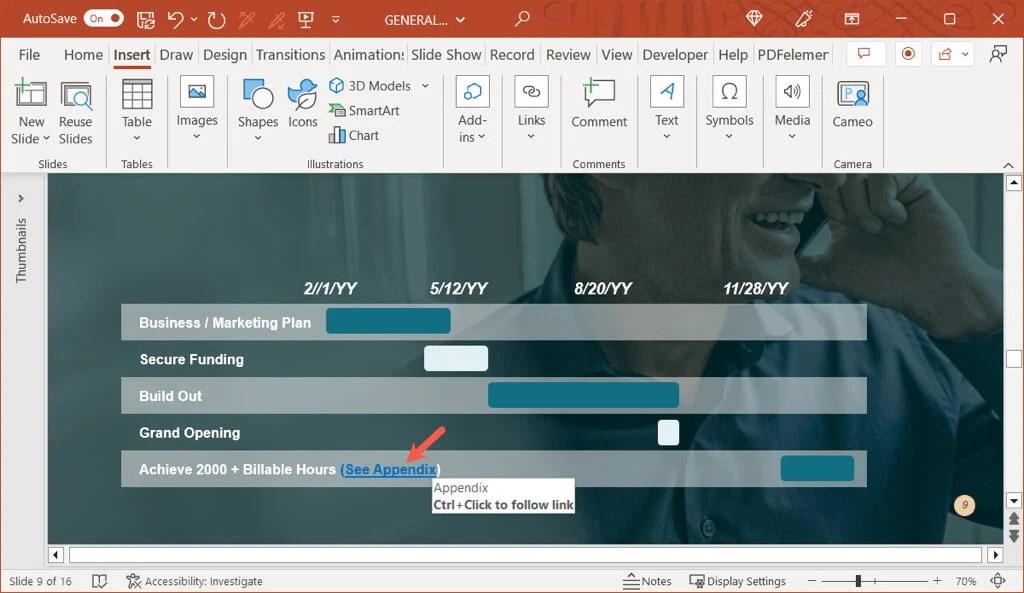
Task: Open the Slide Show tab
Action: point(446,54)
